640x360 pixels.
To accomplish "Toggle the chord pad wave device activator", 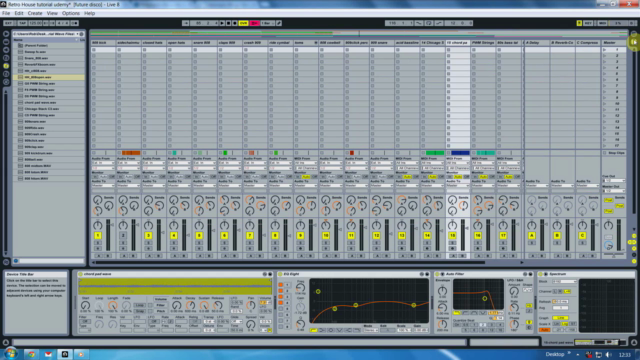I will pos(80,274).
